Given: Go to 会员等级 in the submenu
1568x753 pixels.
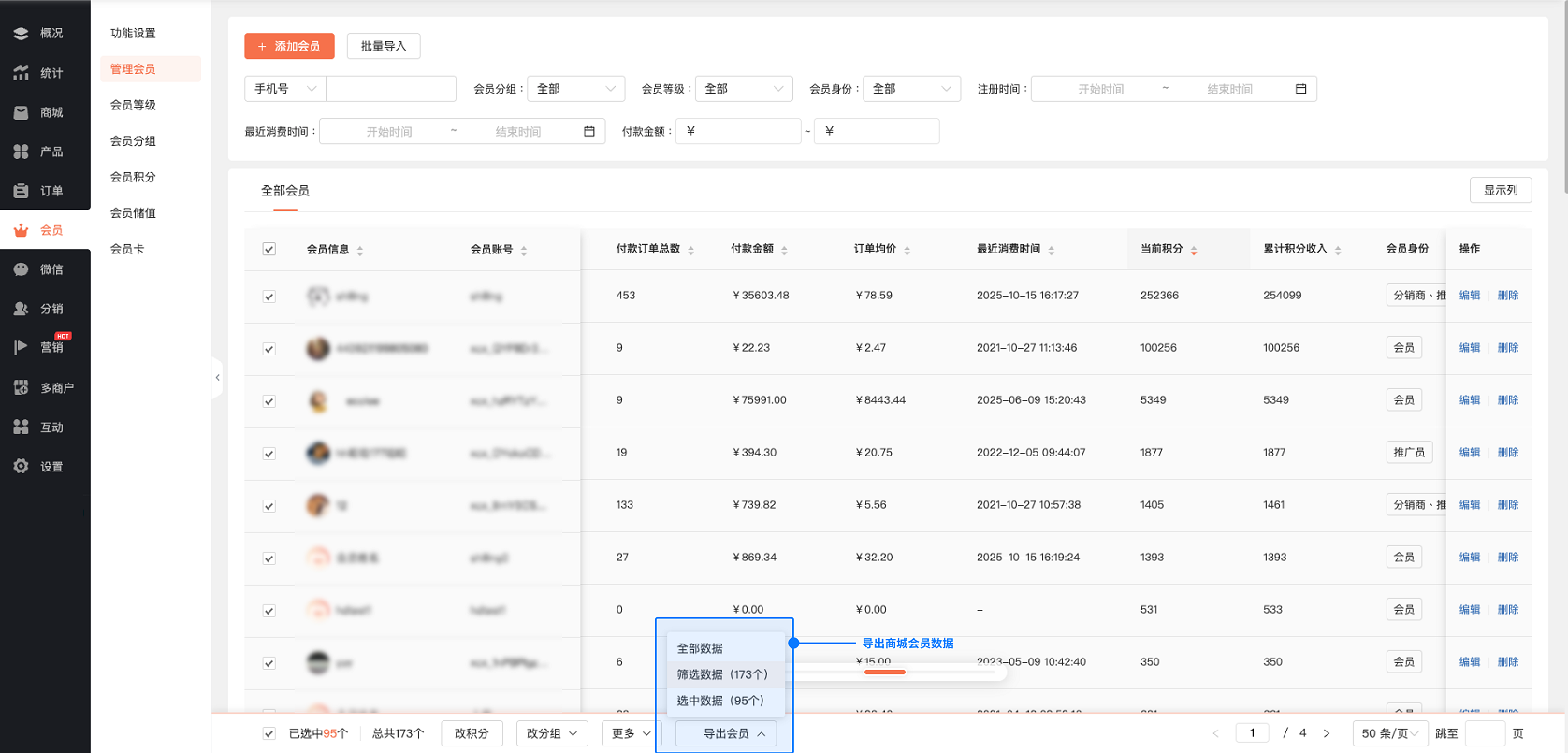Looking at the screenshot, I should click(x=133, y=105).
